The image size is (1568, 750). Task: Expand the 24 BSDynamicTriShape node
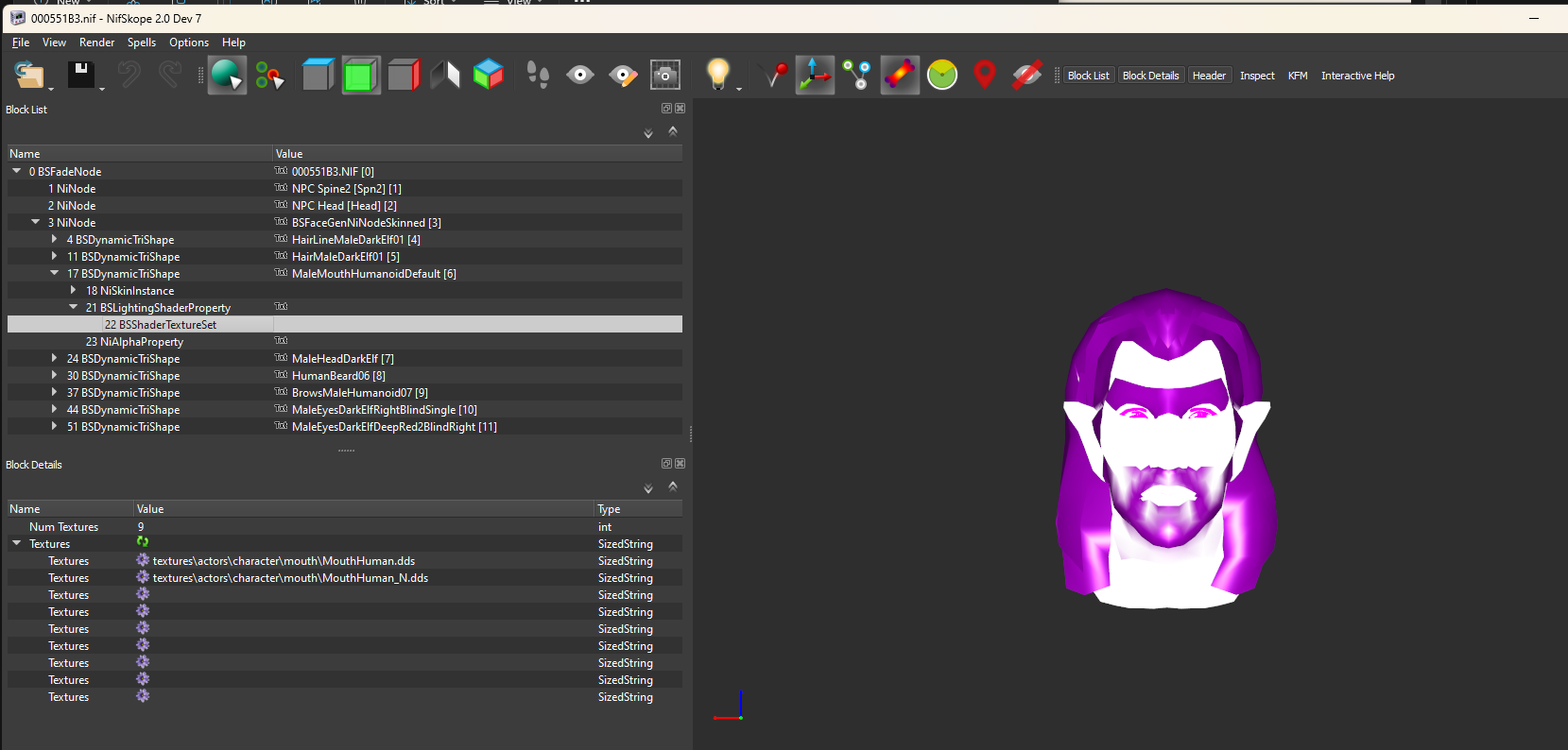tap(55, 358)
